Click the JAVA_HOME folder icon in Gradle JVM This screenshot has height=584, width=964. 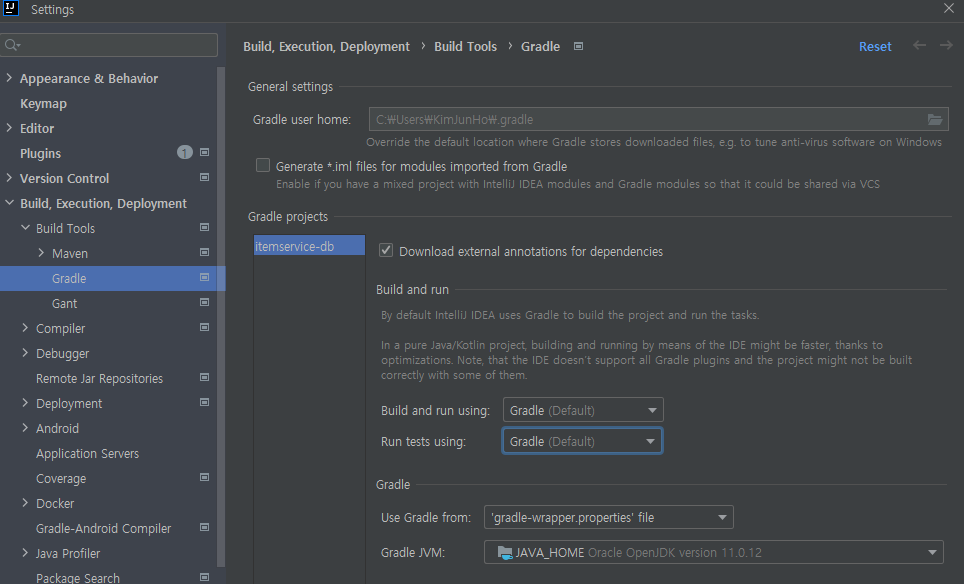[x=505, y=552]
